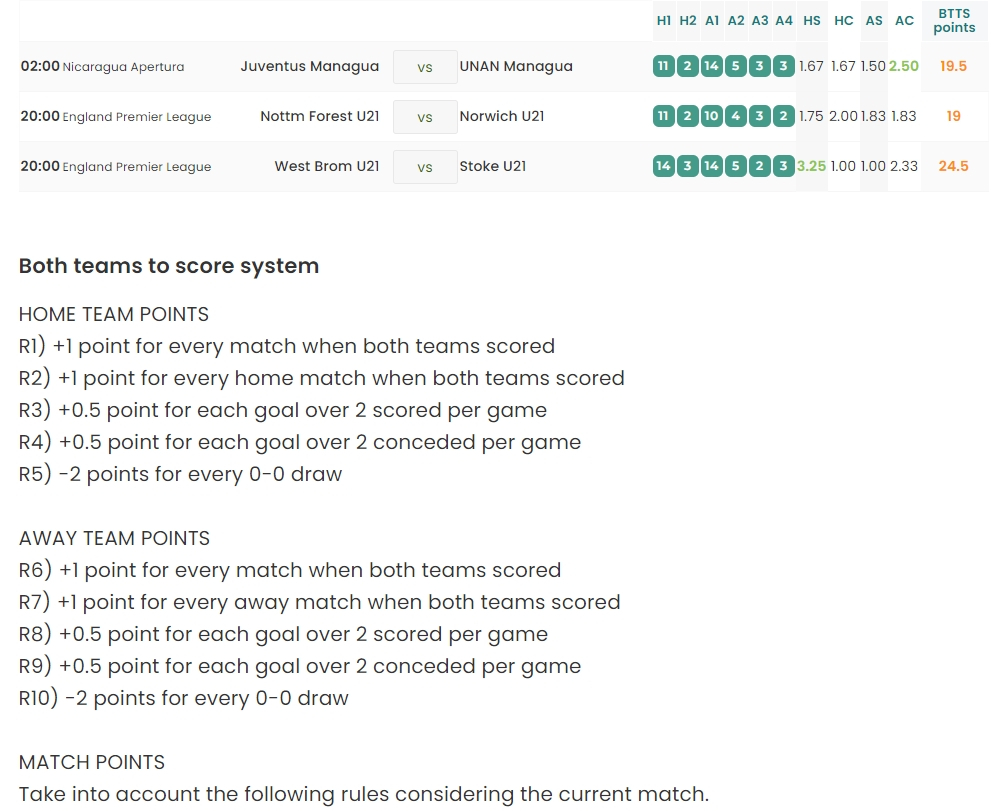991x811 pixels.
Task: Open the Juventus Managua team link
Action: (x=310, y=67)
